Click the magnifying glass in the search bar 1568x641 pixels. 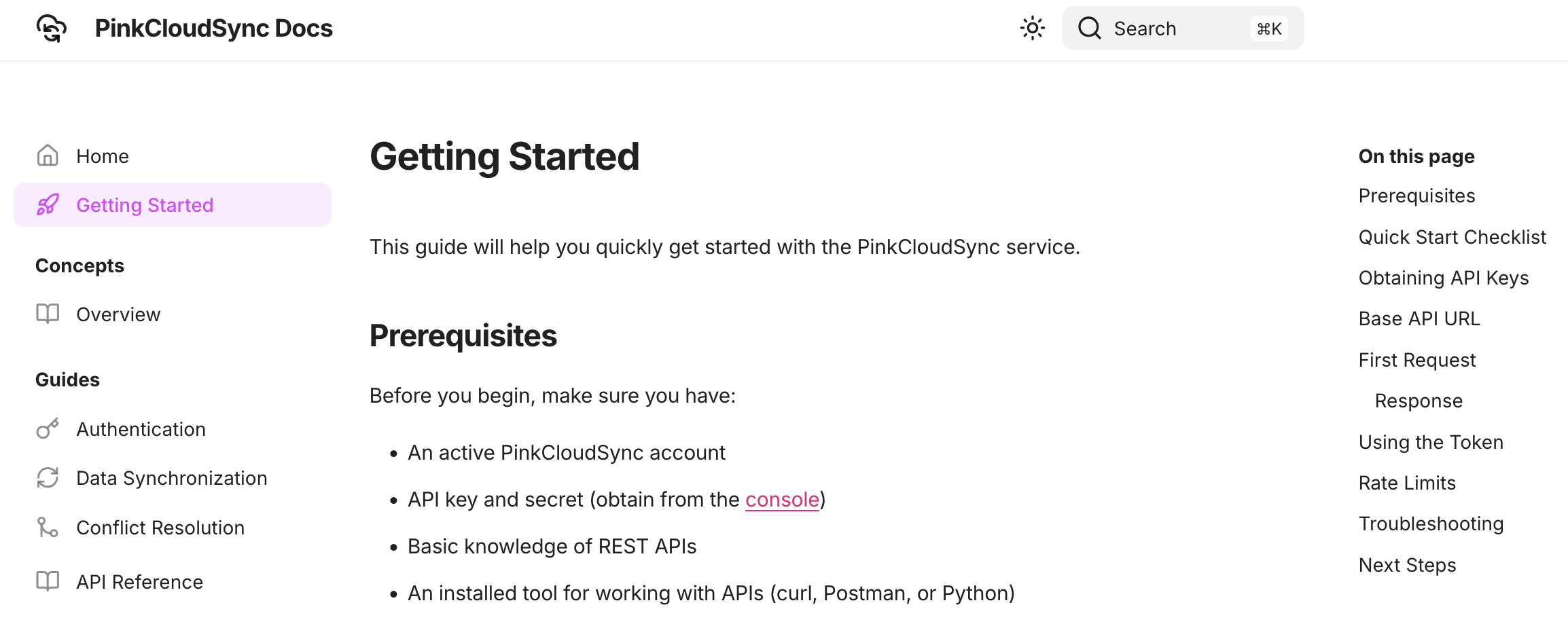click(1090, 28)
